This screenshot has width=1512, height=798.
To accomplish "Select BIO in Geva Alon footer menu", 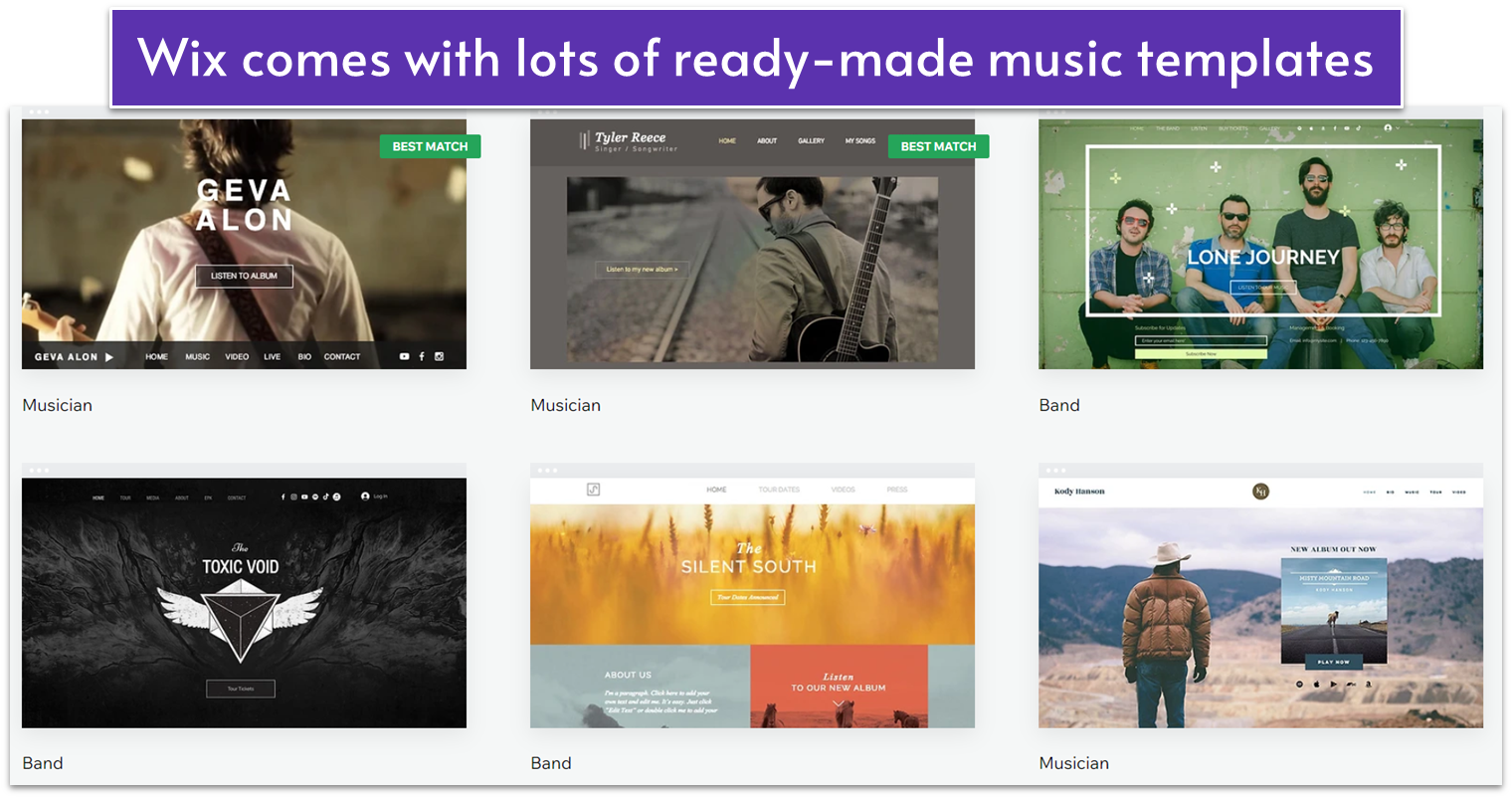I will pyautogui.click(x=304, y=356).
